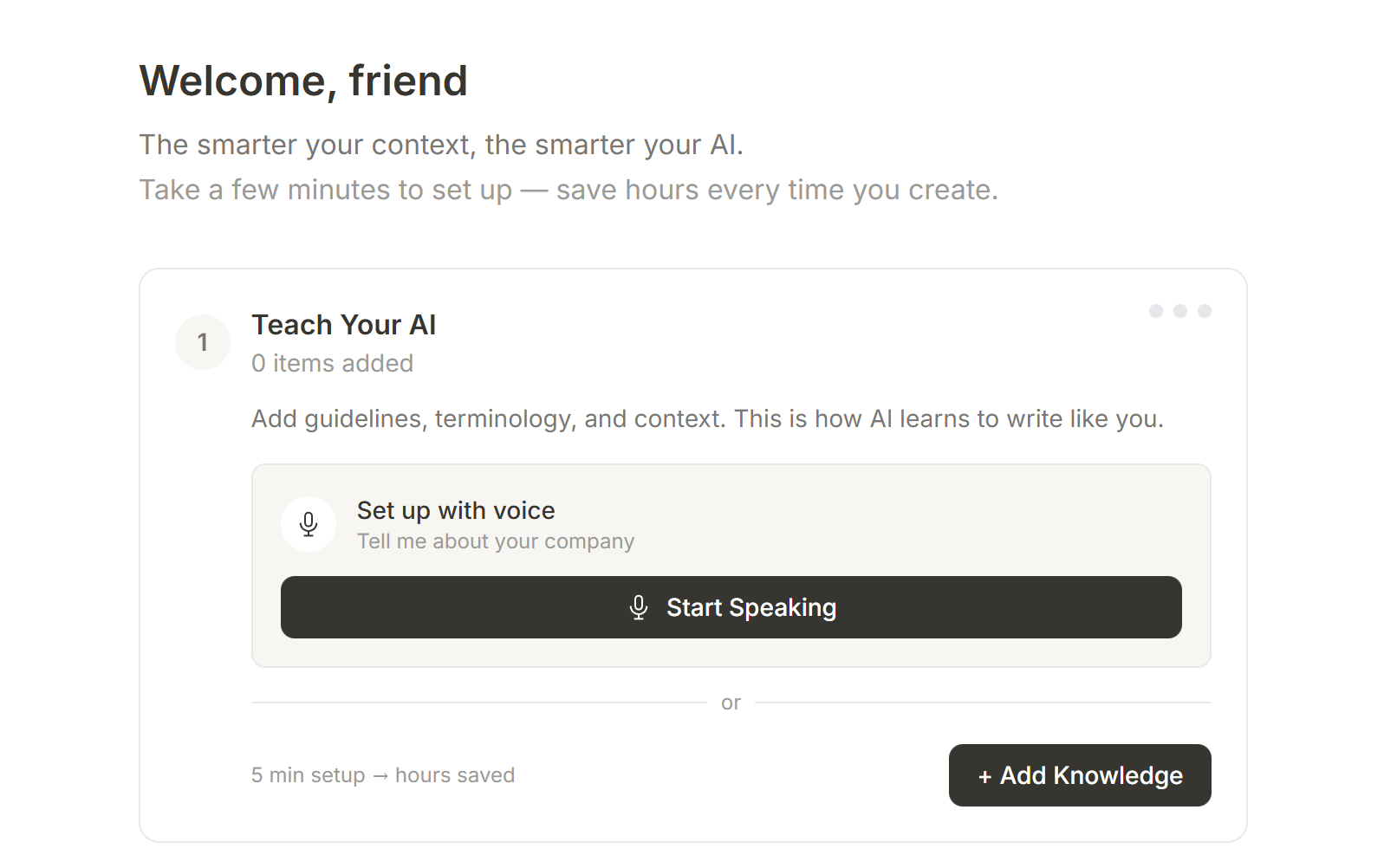
Task: Click the step 1 number badge
Action: click(202, 342)
